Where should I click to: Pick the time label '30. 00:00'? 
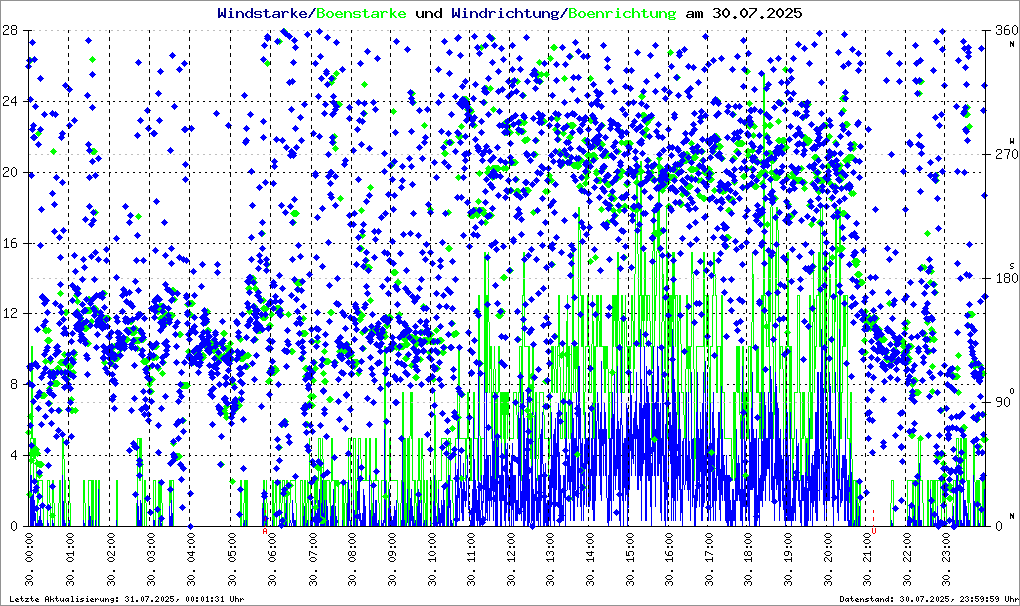click(x=30, y=559)
